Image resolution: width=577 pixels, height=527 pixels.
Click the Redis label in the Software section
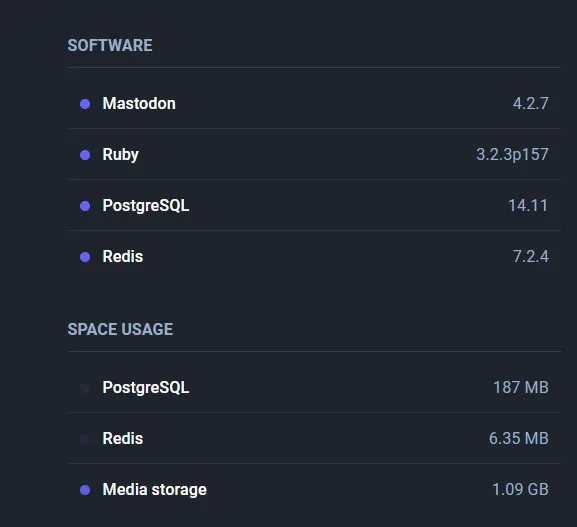point(123,257)
